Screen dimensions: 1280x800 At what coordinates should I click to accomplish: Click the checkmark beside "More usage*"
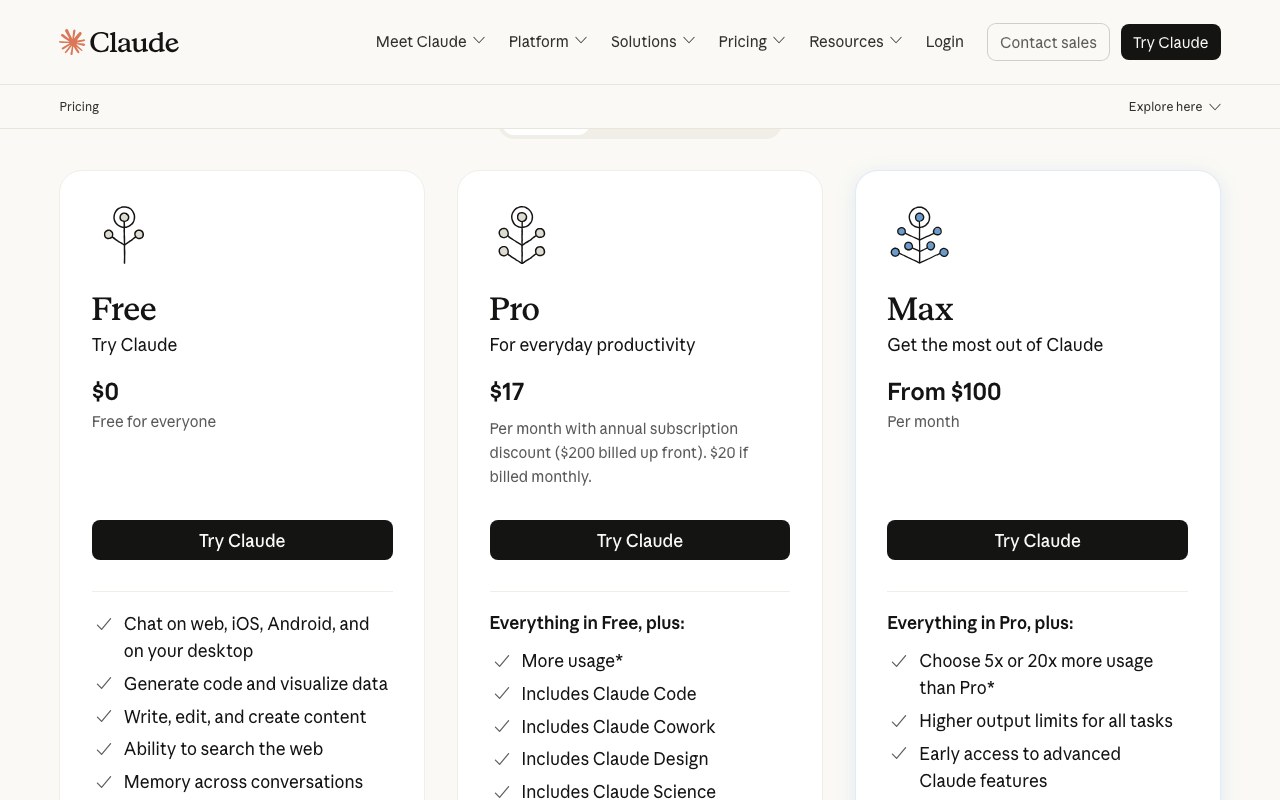(x=502, y=661)
